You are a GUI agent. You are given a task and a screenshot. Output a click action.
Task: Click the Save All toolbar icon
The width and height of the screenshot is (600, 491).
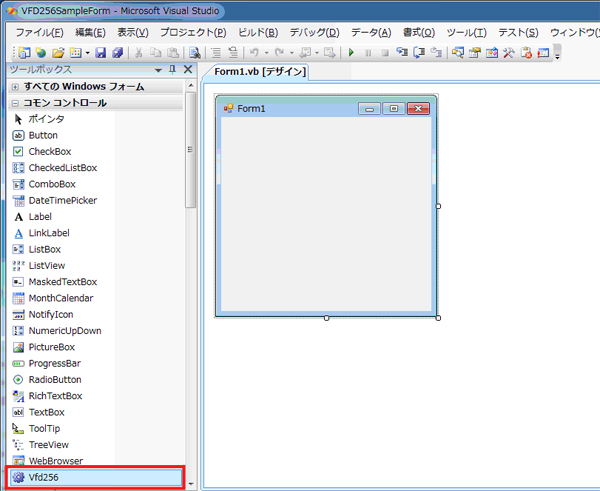pos(117,52)
